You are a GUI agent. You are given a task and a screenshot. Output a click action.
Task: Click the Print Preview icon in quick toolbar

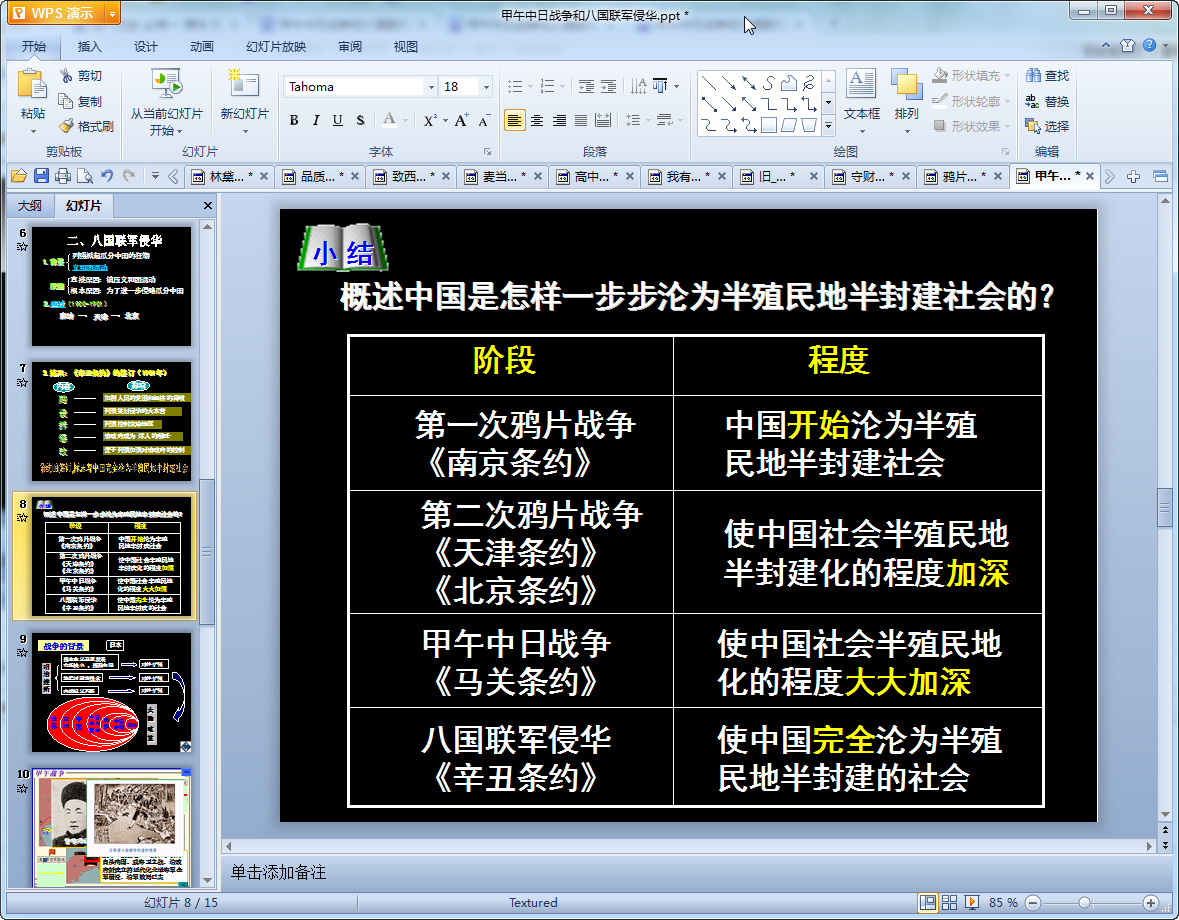click(x=85, y=177)
